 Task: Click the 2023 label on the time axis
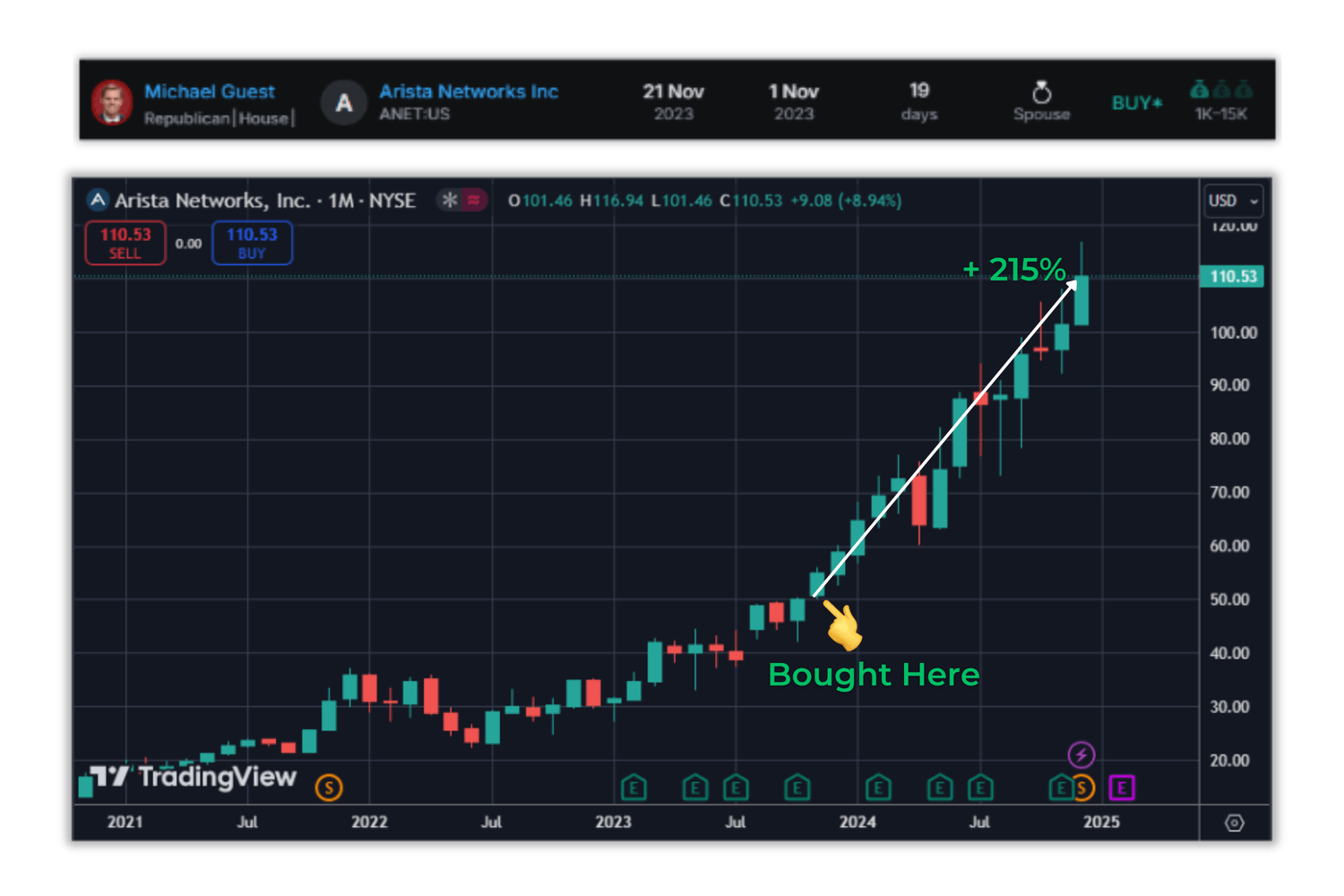(x=614, y=823)
